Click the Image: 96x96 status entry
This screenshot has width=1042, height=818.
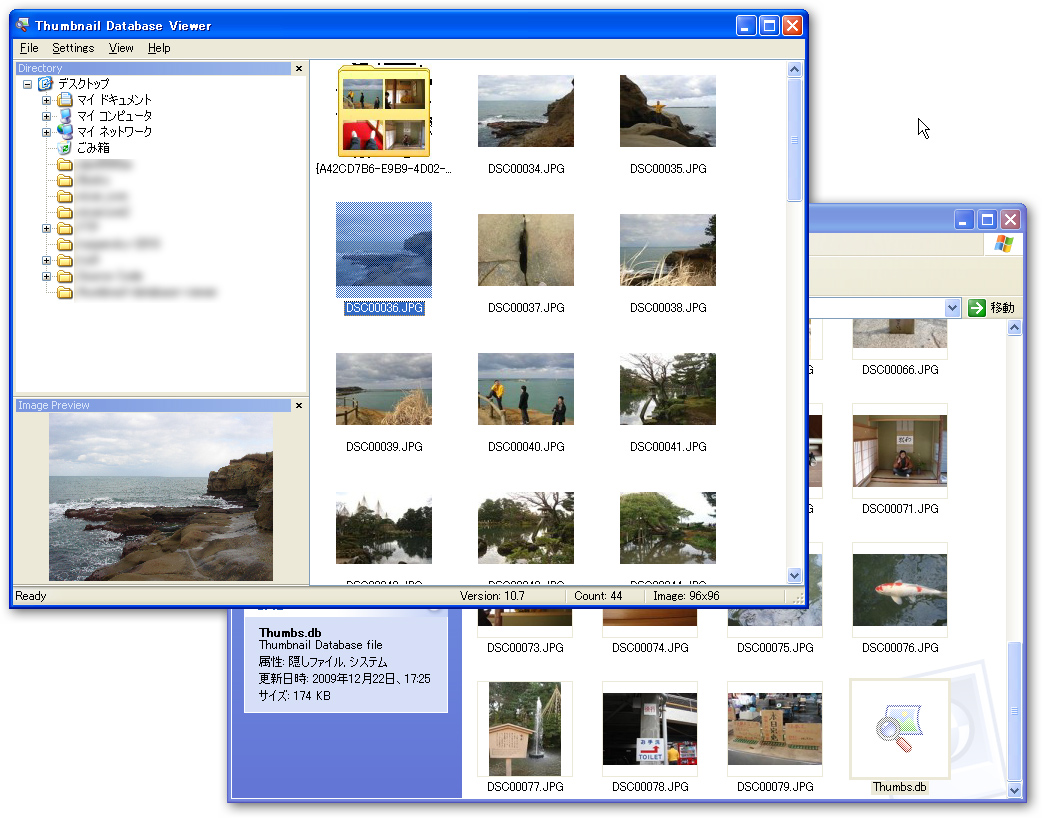(x=686, y=596)
